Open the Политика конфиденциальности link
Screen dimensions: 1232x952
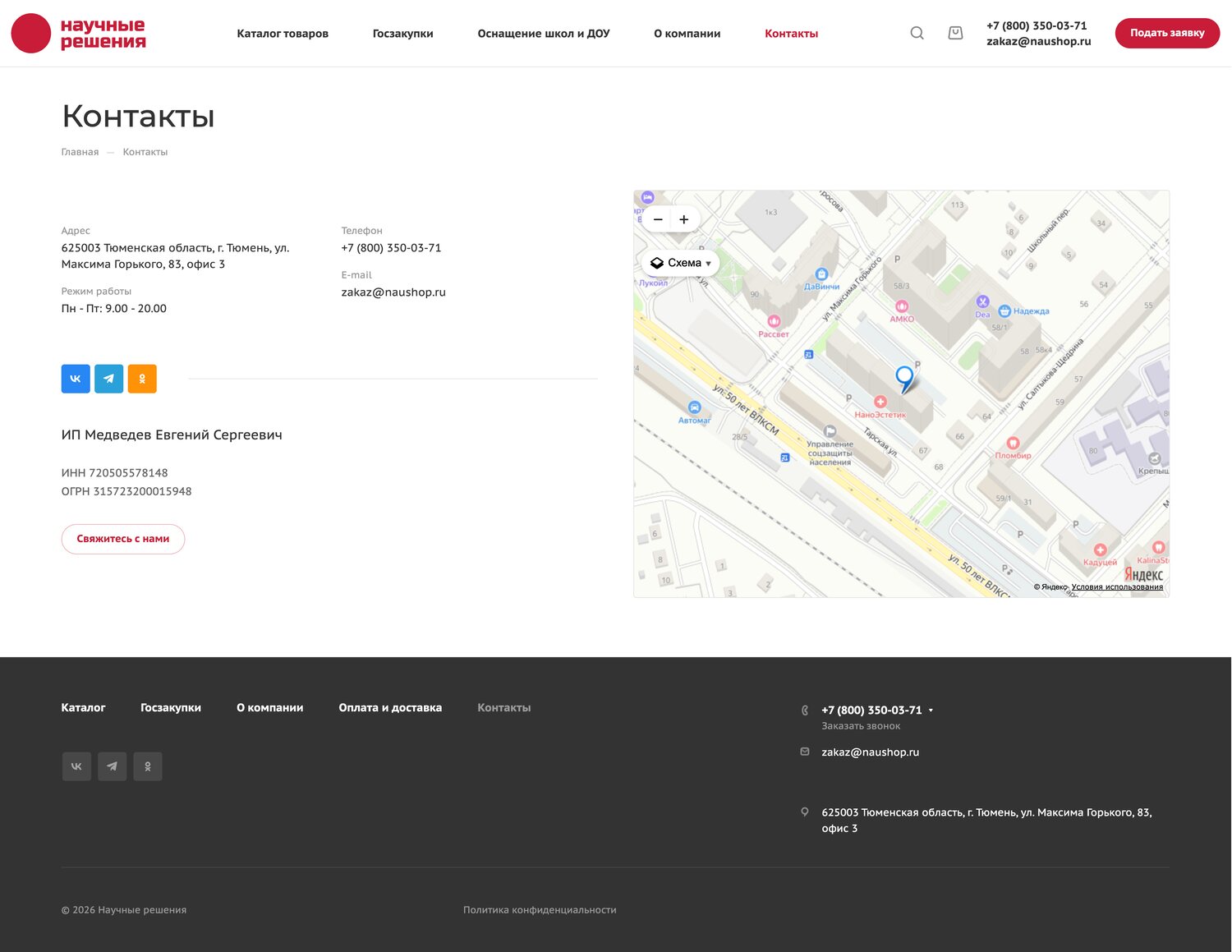[x=540, y=910]
